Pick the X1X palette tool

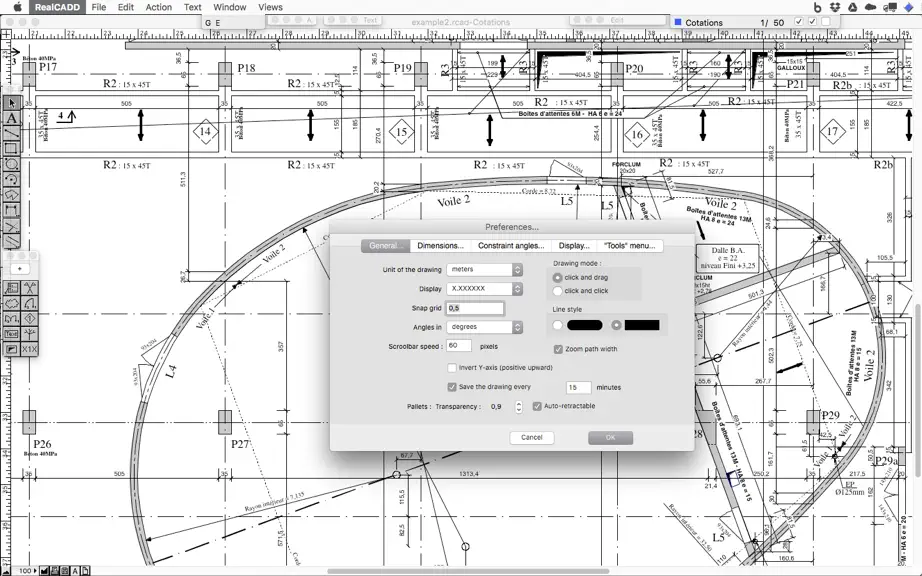pyautogui.click(x=29, y=349)
